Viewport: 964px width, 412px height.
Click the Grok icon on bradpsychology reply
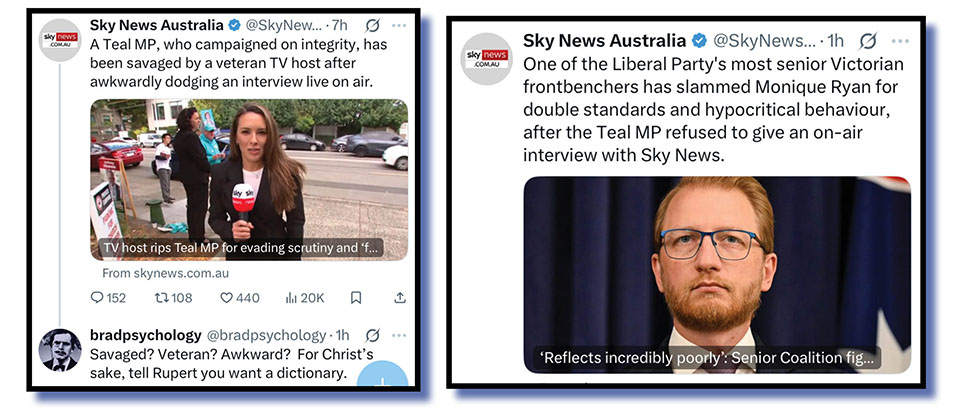[x=372, y=335]
